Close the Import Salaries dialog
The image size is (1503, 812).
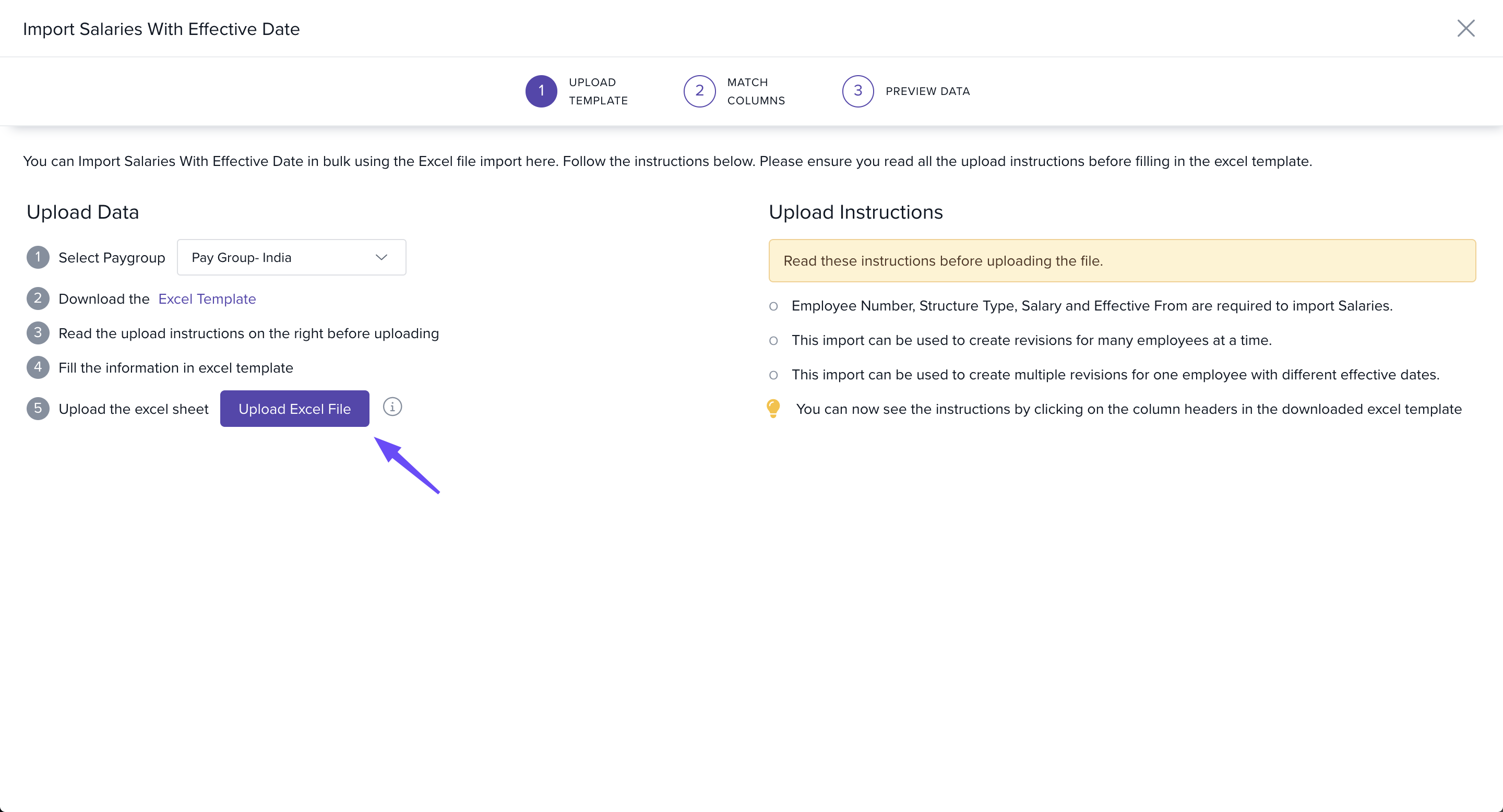click(x=1465, y=28)
